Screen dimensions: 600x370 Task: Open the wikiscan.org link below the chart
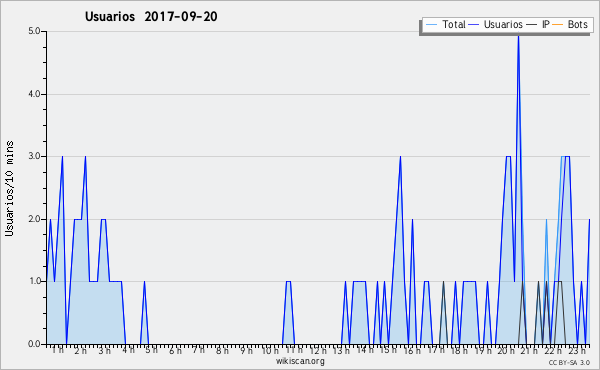[300, 361]
